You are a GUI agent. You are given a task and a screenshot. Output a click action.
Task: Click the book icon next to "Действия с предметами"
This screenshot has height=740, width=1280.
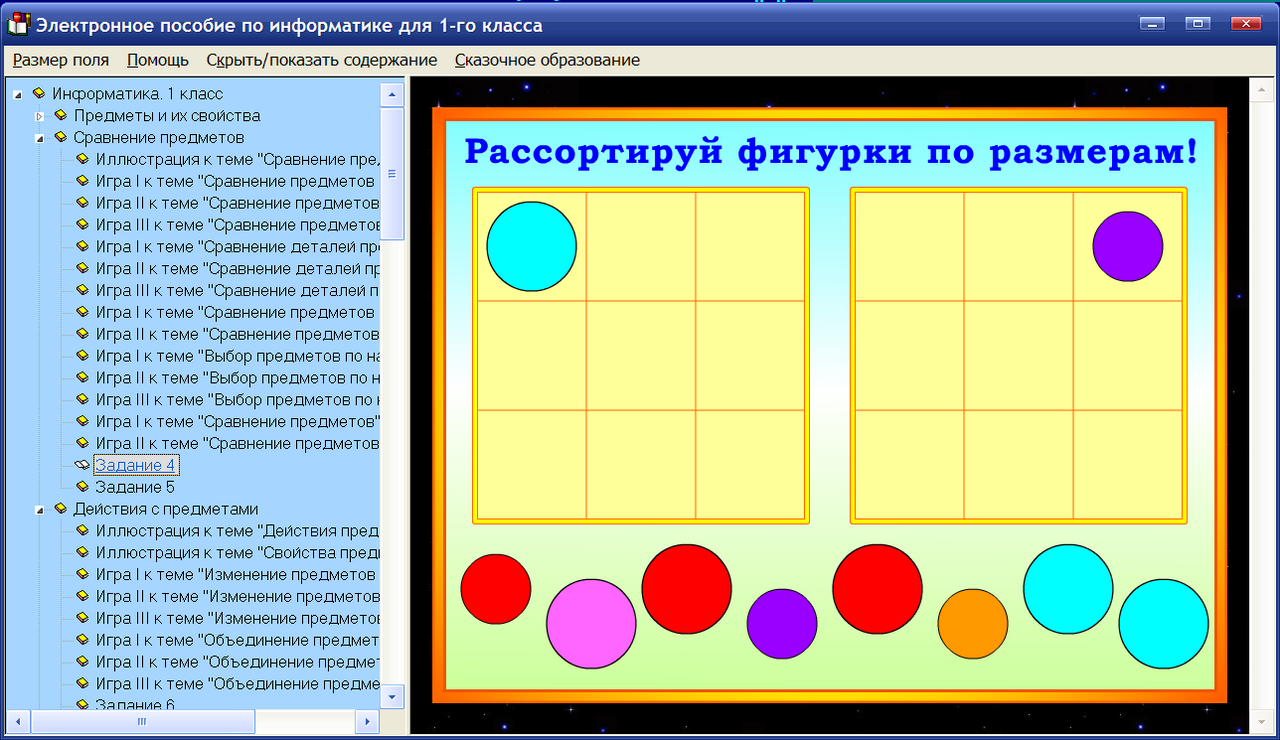click(x=60, y=509)
